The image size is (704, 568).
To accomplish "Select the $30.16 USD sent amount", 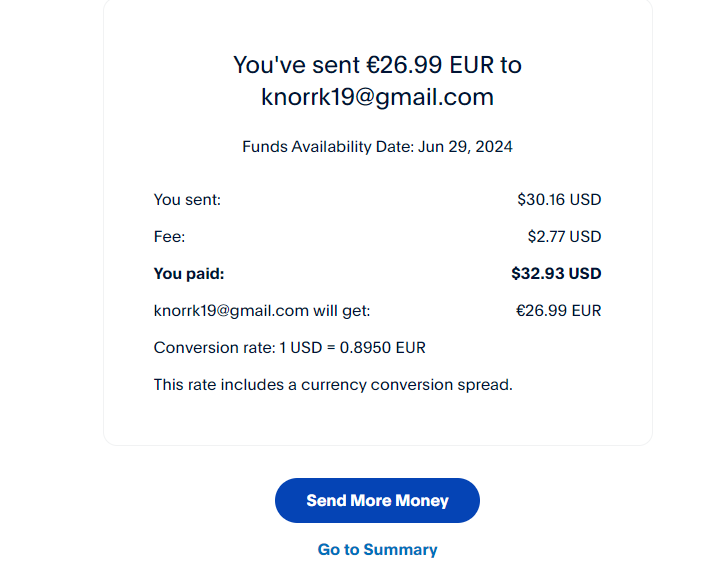I will (x=559, y=200).
